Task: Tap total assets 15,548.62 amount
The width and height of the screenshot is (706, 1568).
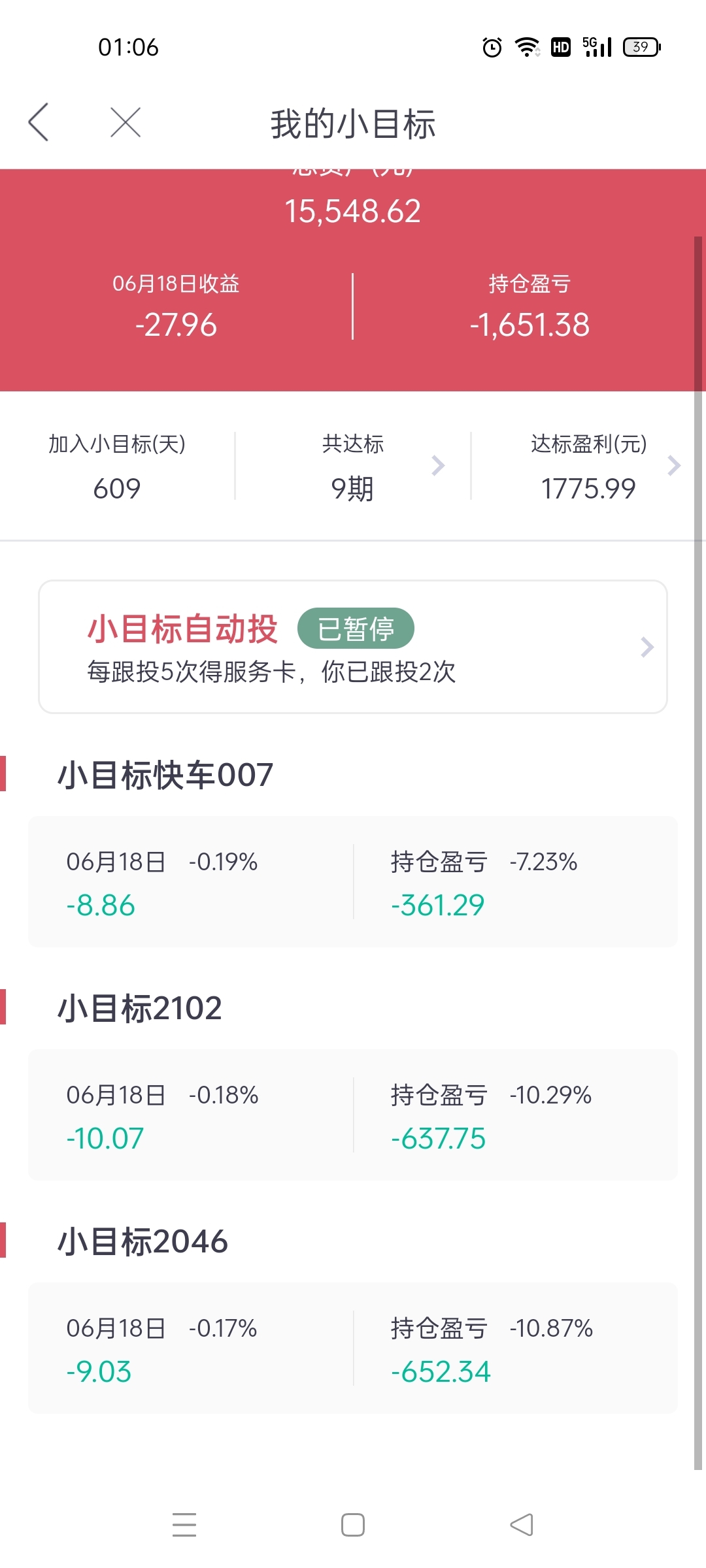Action: click(352, 211)
